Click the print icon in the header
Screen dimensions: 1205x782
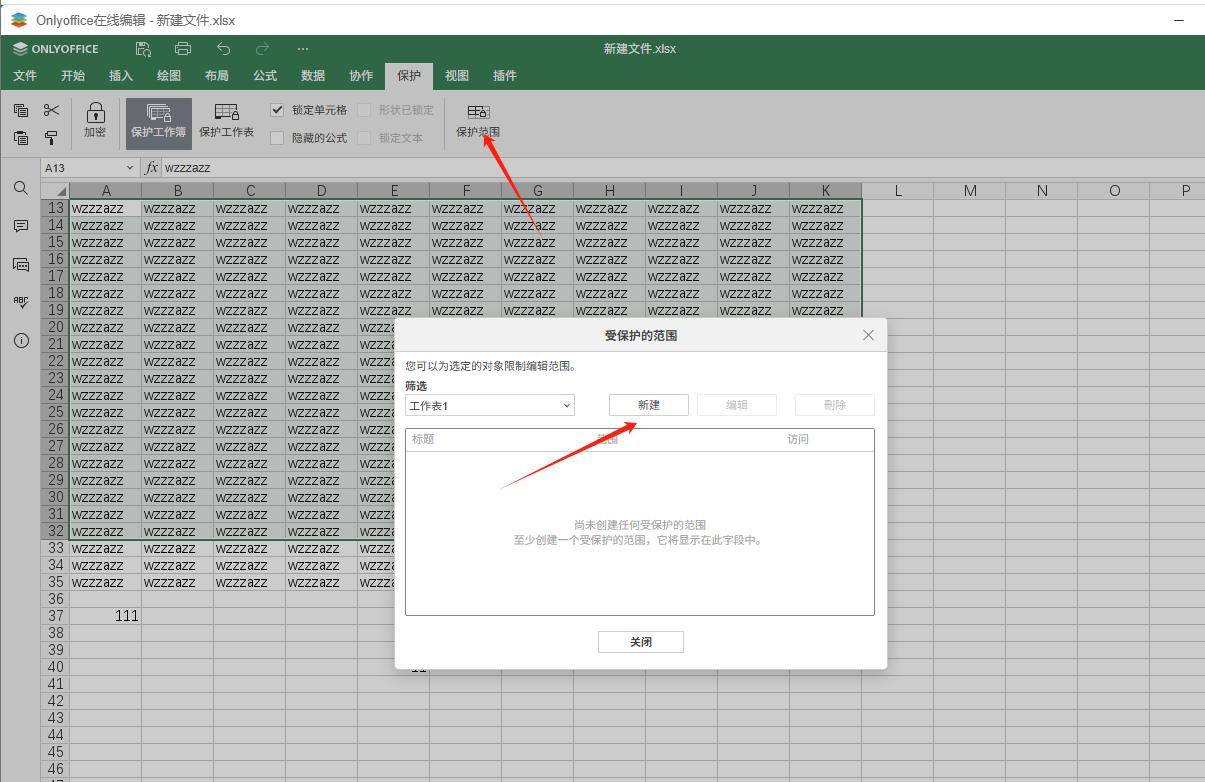pos(183,48)
